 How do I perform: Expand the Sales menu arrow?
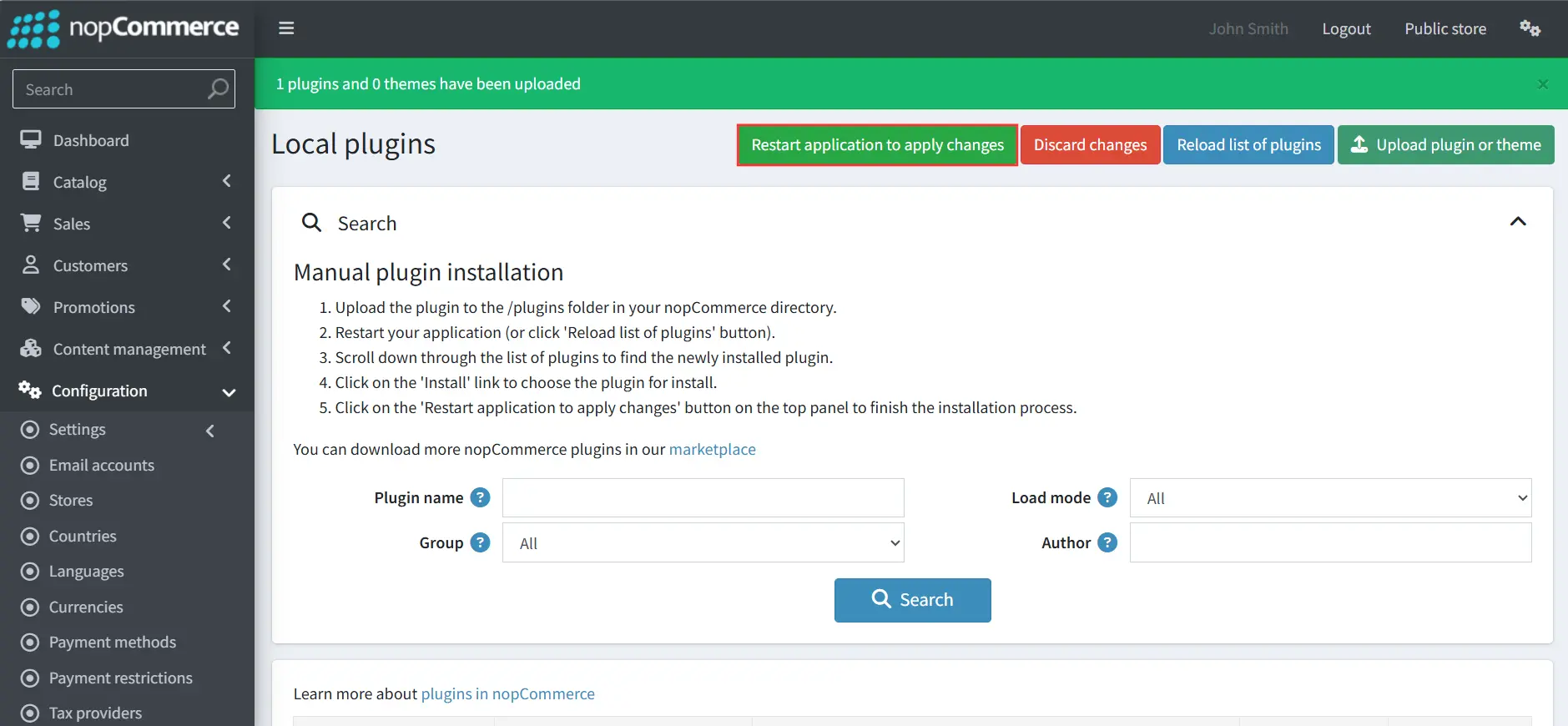[227, 223]
